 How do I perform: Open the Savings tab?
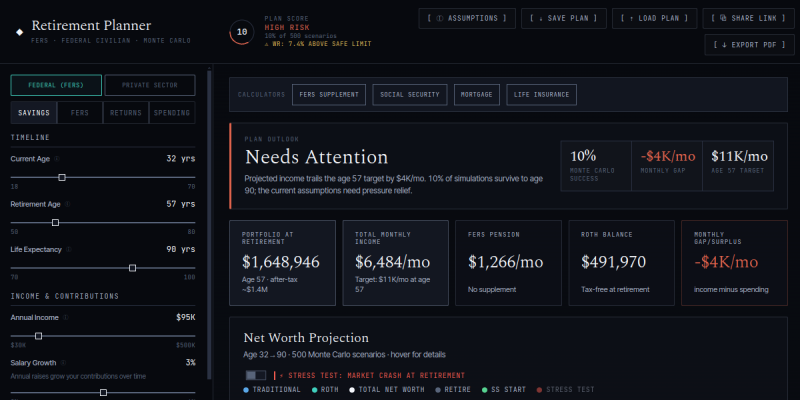point(34,113)
